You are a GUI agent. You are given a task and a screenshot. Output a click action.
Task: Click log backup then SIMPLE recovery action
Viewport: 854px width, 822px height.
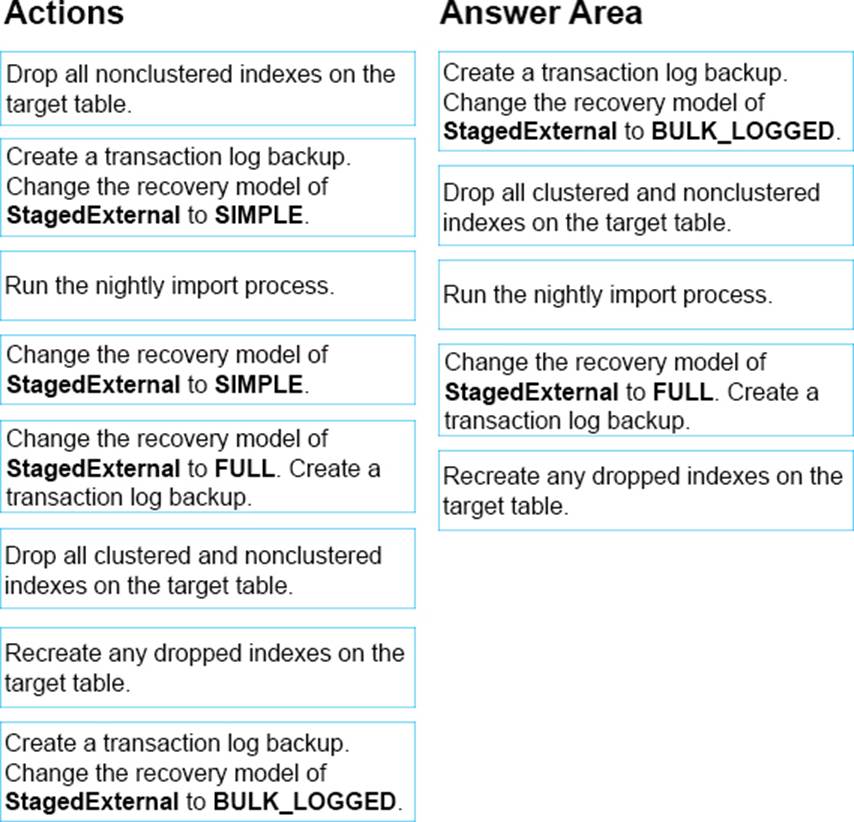[207, 187]
